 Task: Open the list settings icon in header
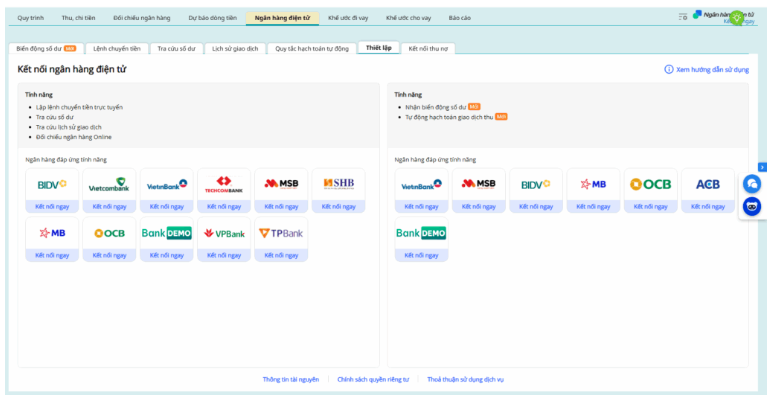683,16
